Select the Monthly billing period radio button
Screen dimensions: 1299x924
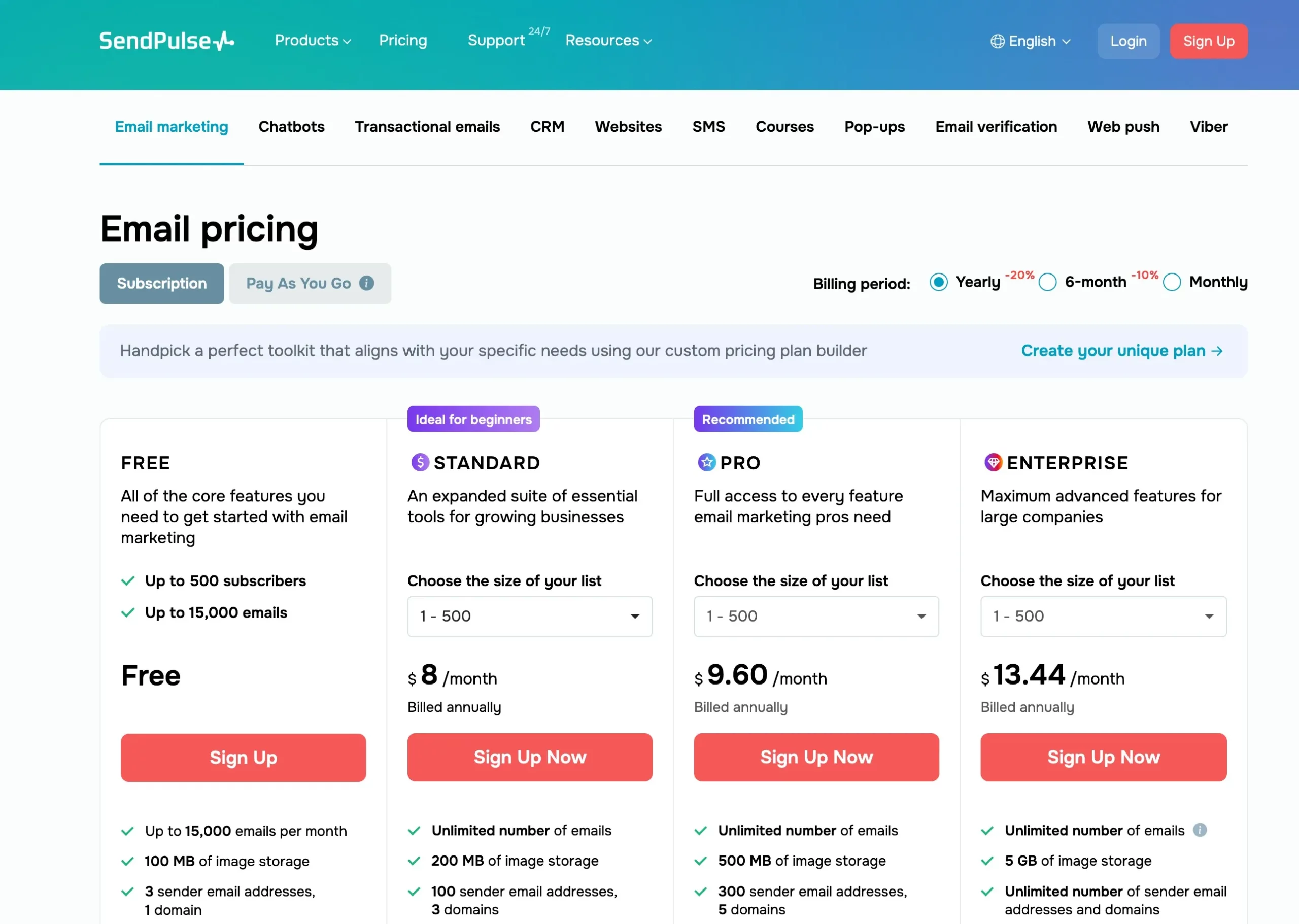coord(1171,282)
